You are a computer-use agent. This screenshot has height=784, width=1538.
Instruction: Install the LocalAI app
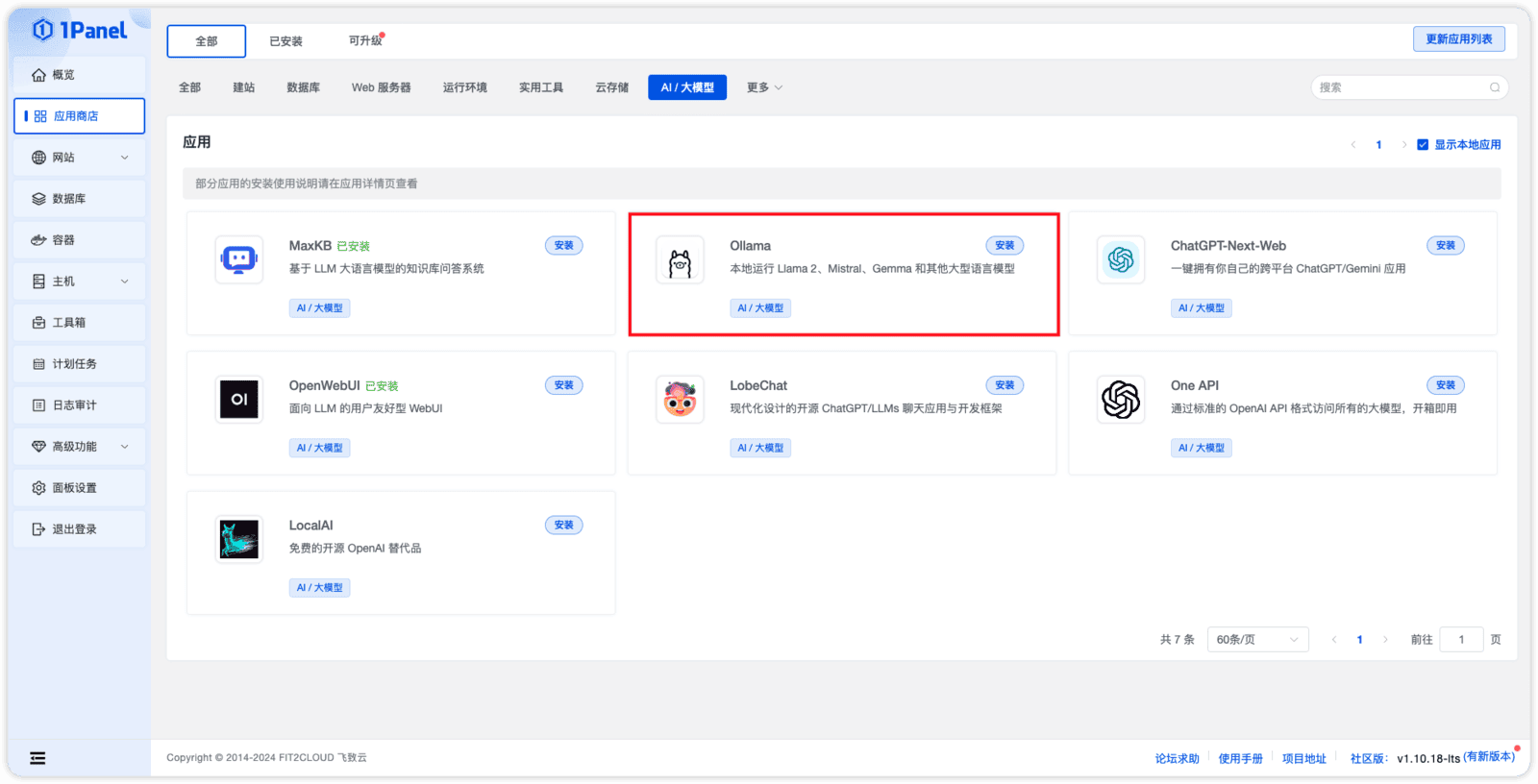(564, 526)
